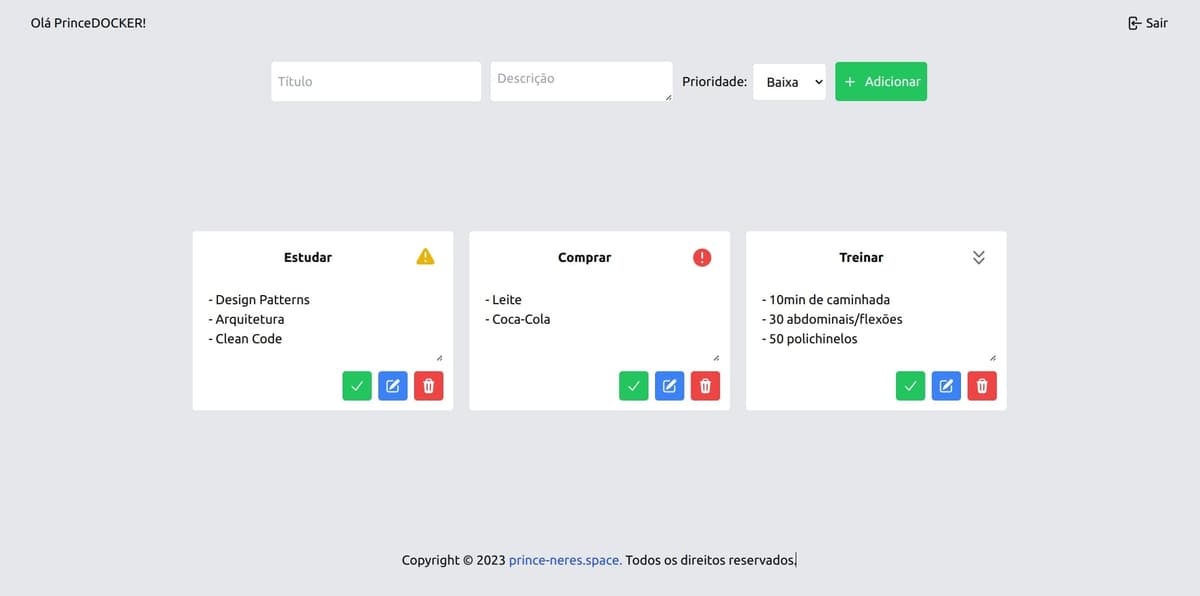This screenshot has height=596, width=1200.
Task: Remove the Comprar task with trash icon
Action: 705,386
